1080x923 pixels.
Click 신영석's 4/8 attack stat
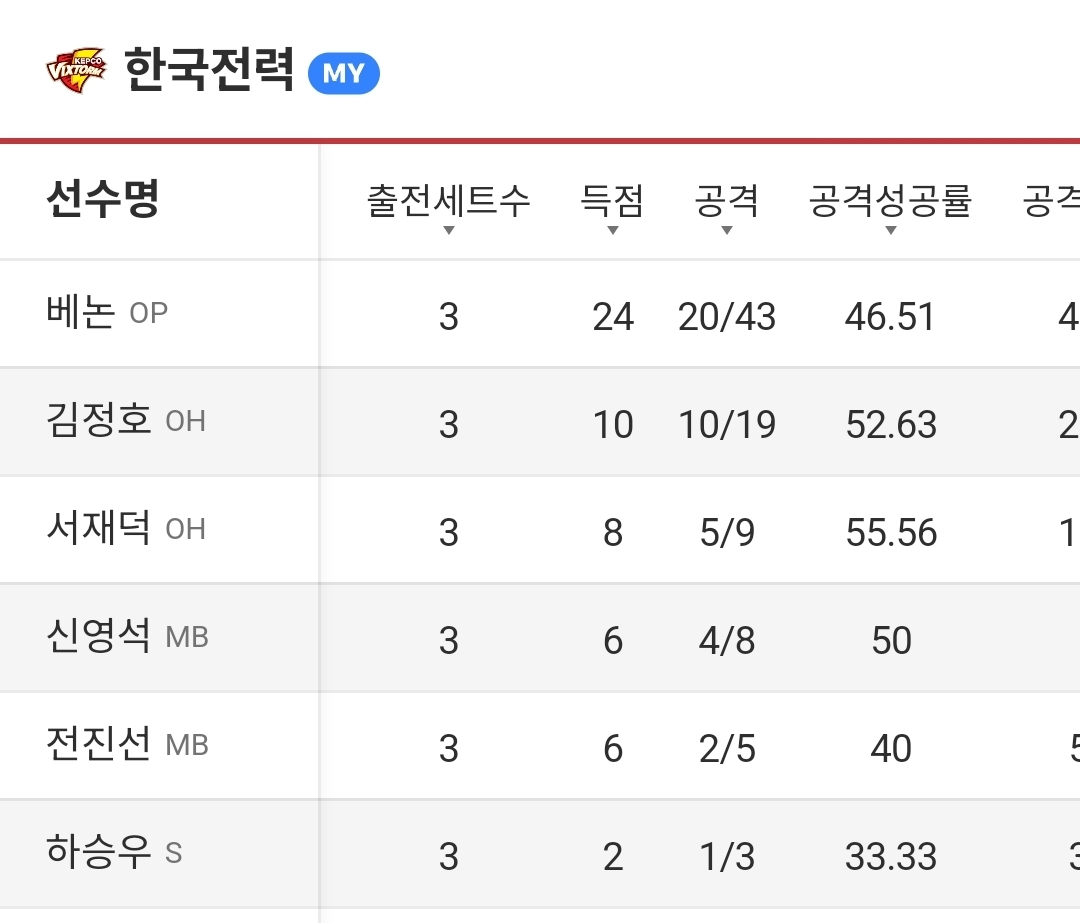[727, 641]
